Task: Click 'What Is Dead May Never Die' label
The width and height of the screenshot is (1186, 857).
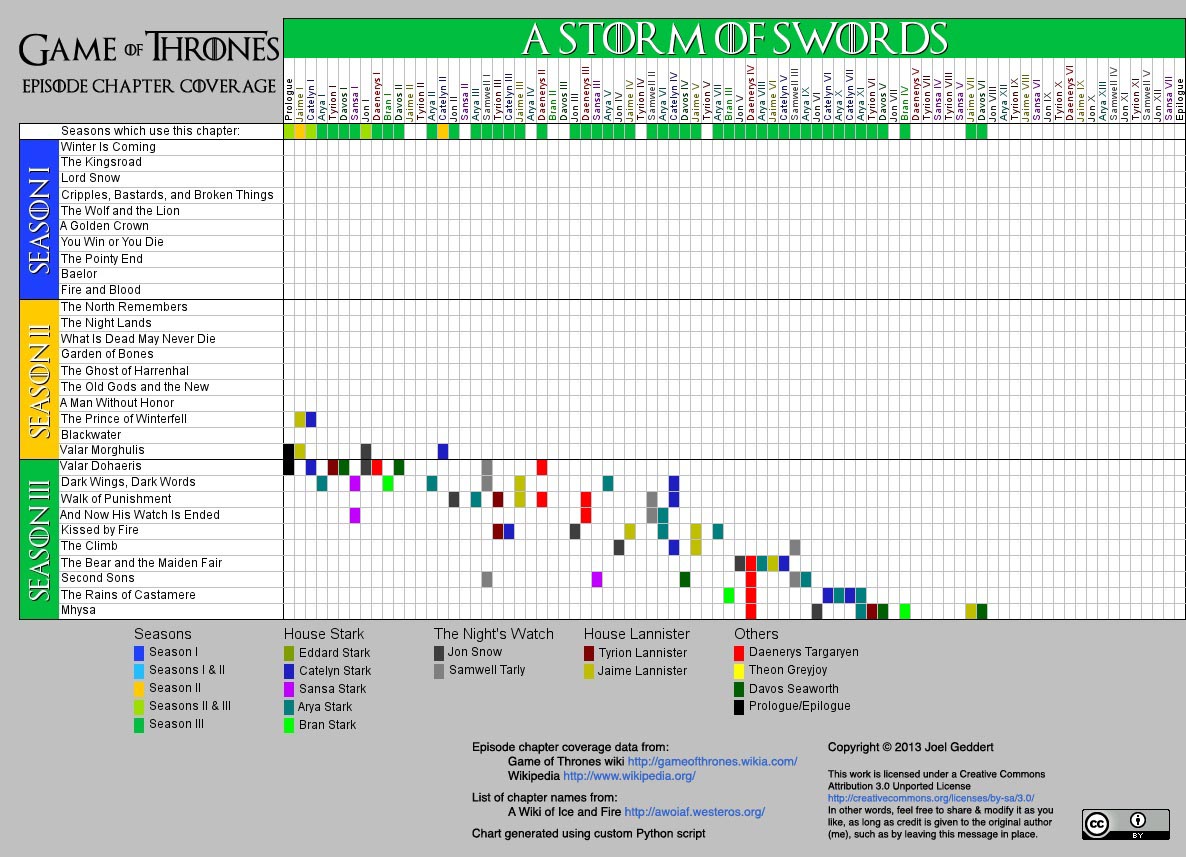Action: point(138,339)
